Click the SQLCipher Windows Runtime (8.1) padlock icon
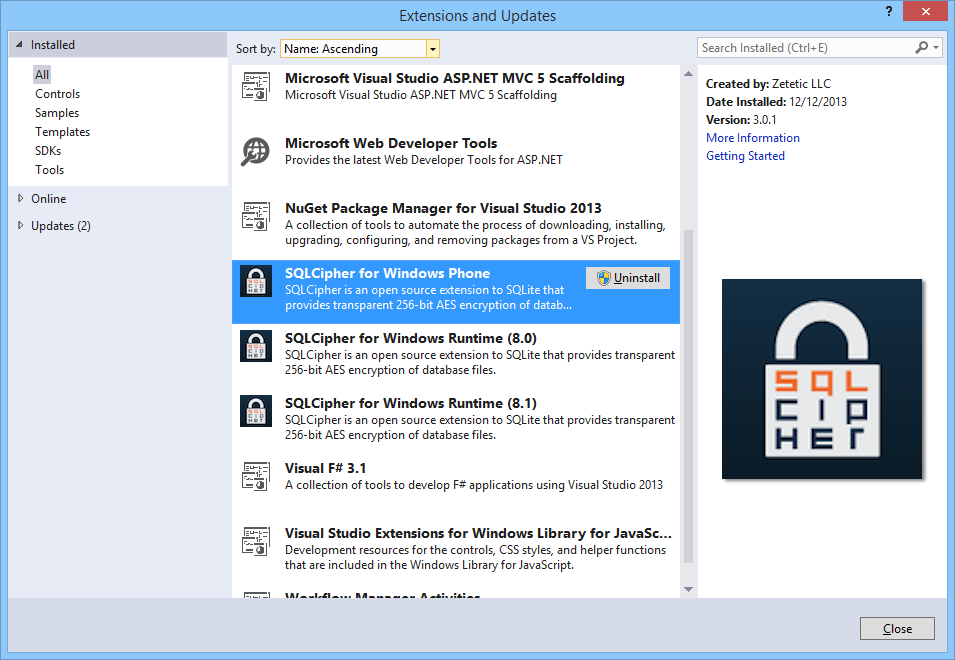The width and height of the screenshot is (955, 660). (x=256, y=412)
